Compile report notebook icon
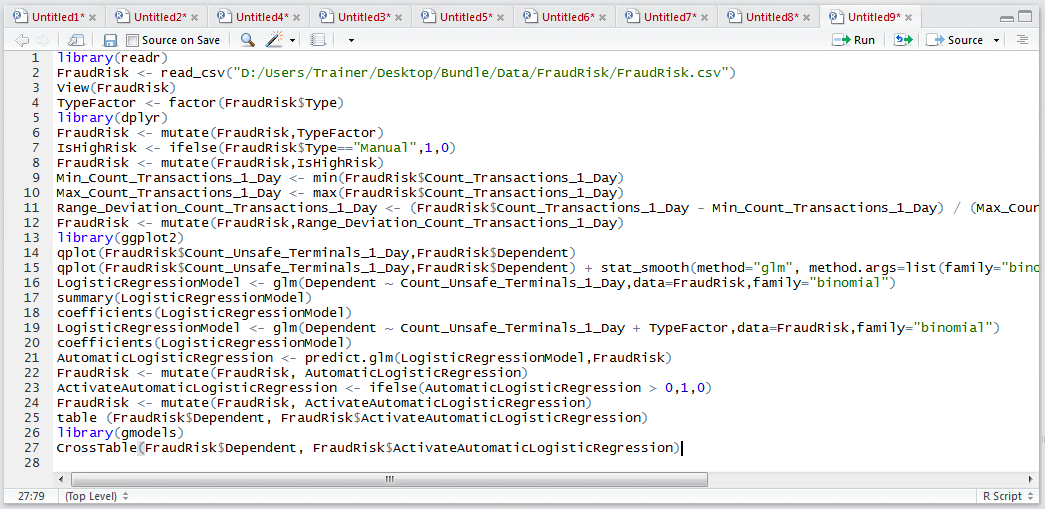Viewport: 1045px width, 509px height. tap(318, 40)
